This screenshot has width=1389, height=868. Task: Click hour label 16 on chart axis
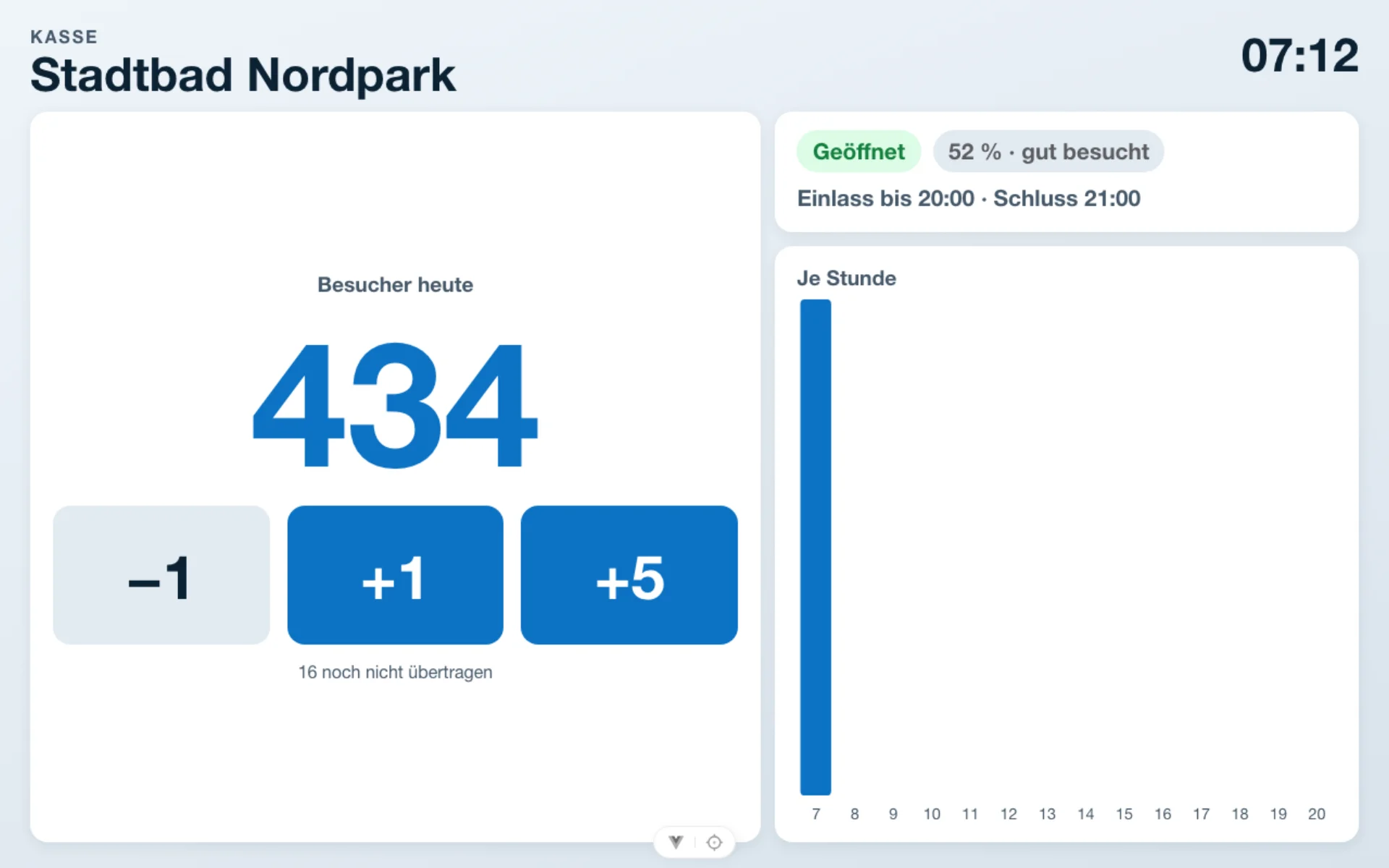(x=1163, y=814)
